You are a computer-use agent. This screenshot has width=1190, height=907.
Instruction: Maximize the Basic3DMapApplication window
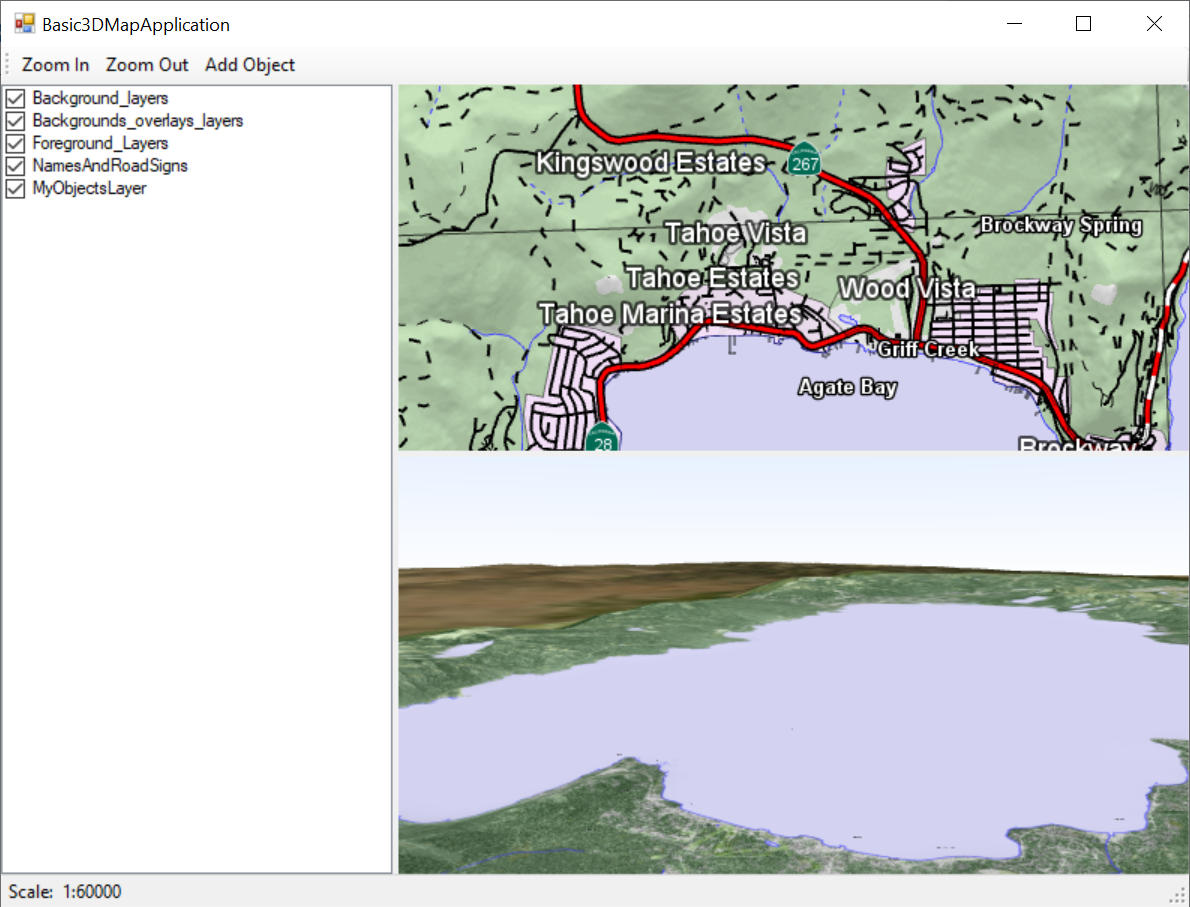[x=1083, y=24]
